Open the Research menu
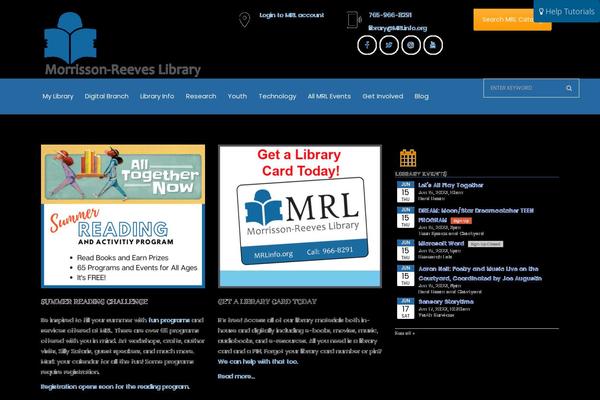 pyautogui.click(x=201, y=96)
